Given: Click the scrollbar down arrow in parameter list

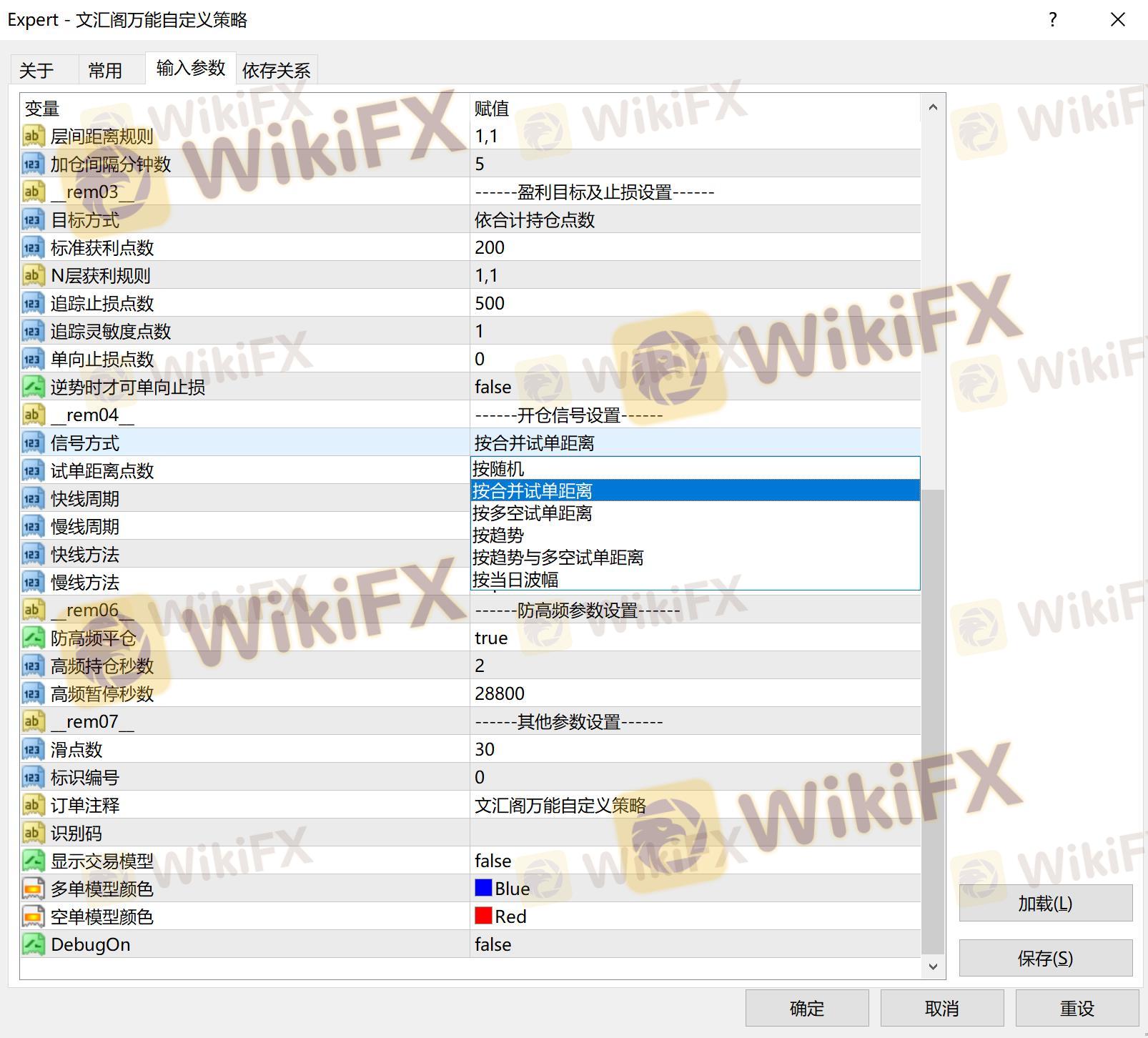Looking at the screenshot, I should point(932,967).
